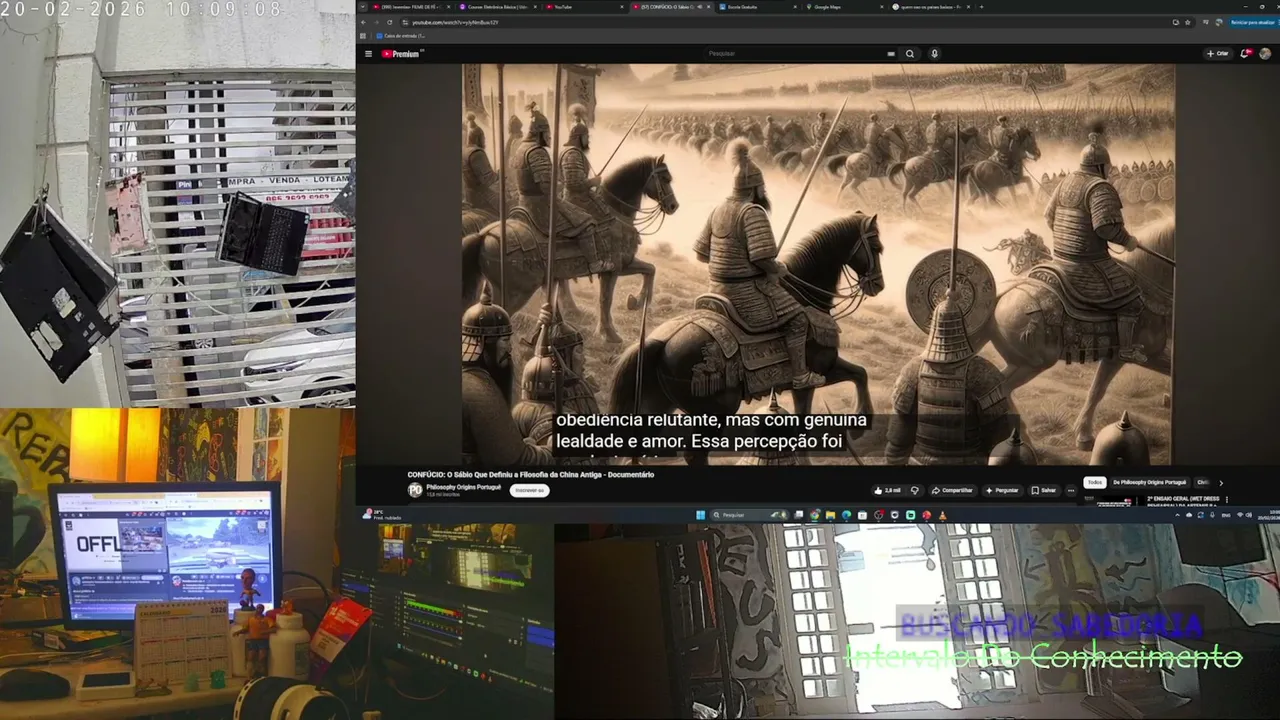1280x720 pixels.
Task: Open VLC media player from the taskbar
Action: point(942,515)
